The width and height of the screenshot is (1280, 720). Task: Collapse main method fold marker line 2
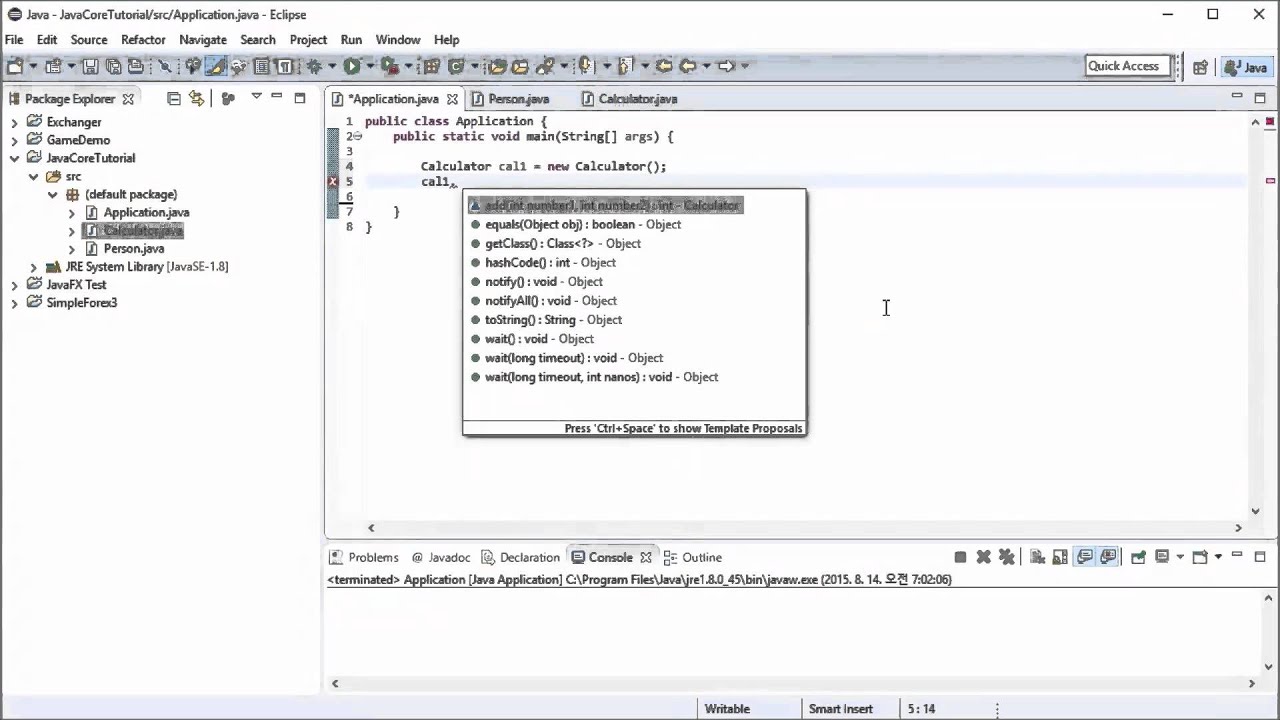357,136
